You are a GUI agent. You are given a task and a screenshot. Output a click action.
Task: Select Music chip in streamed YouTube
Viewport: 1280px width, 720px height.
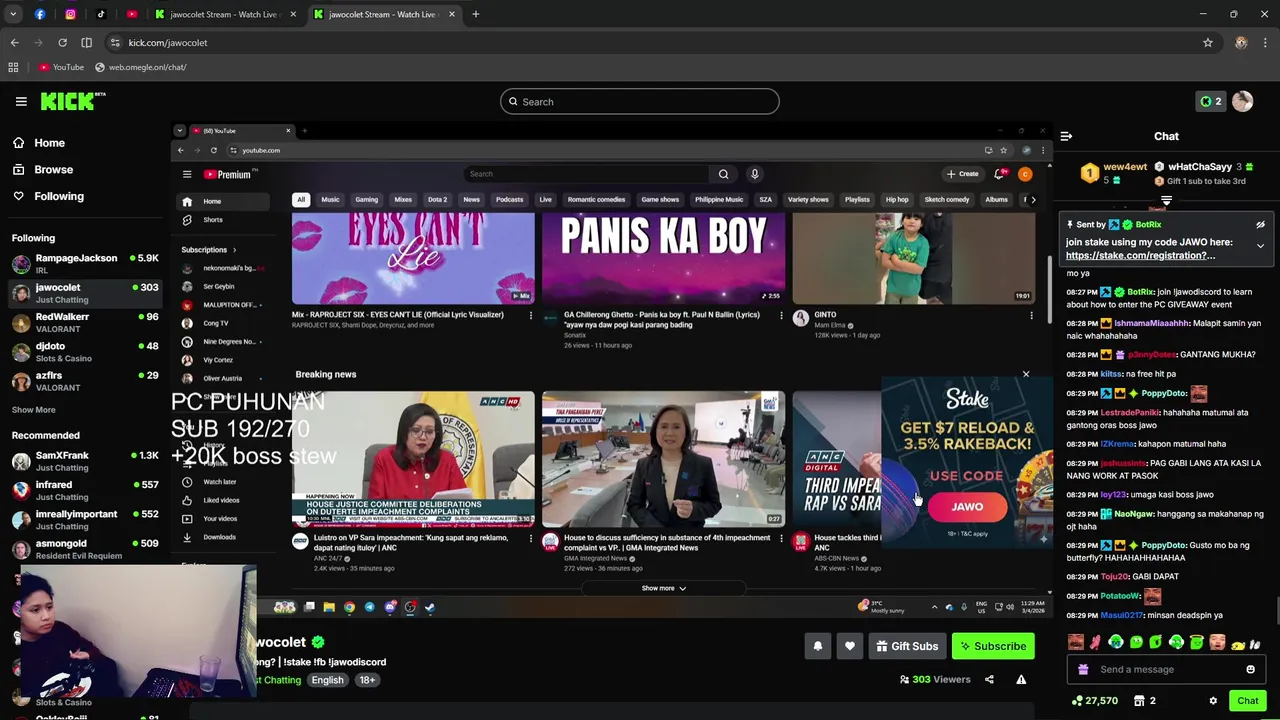tap(330, 199)
